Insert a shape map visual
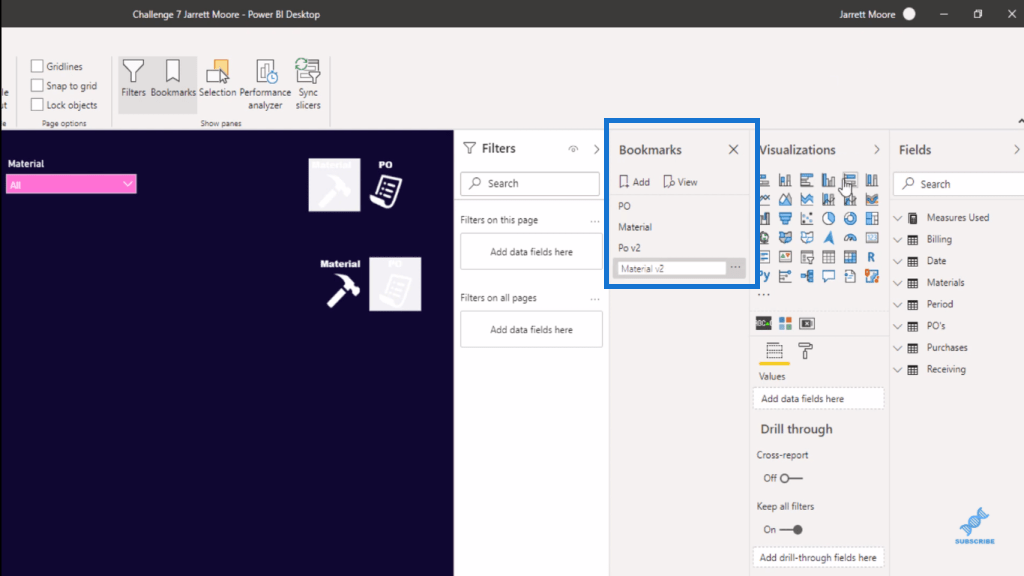This screenshot has width=1024, height=576. tap(807, 238)
